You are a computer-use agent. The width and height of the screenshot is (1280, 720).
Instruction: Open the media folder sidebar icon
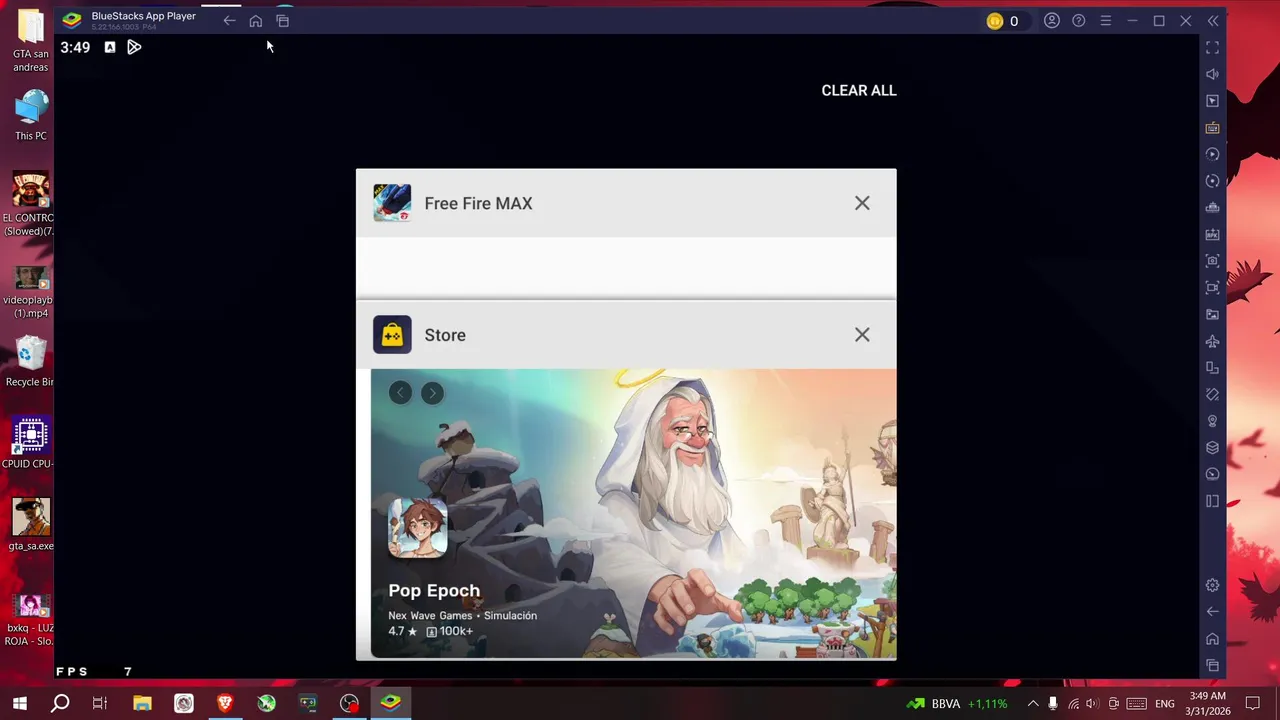(1213, 314)
